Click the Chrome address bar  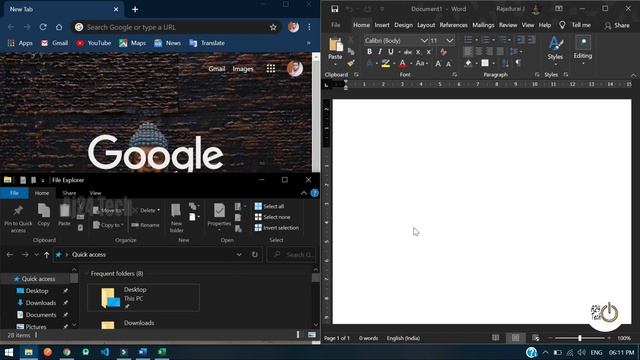coord(176,27)
